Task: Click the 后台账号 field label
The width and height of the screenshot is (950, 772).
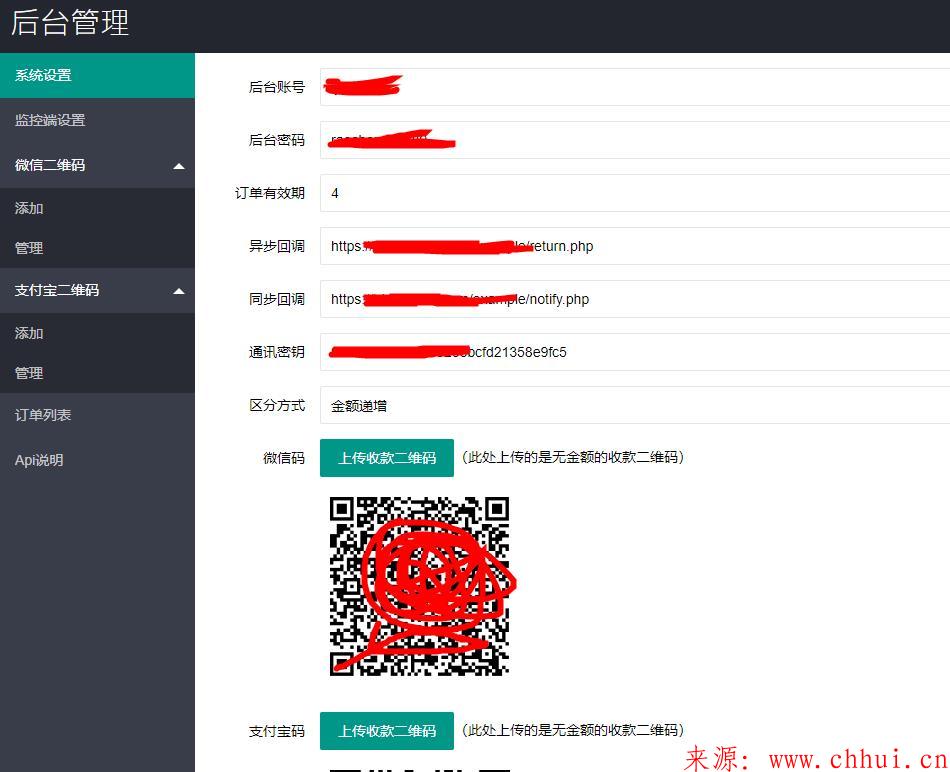Action: (x=277, y=87)
